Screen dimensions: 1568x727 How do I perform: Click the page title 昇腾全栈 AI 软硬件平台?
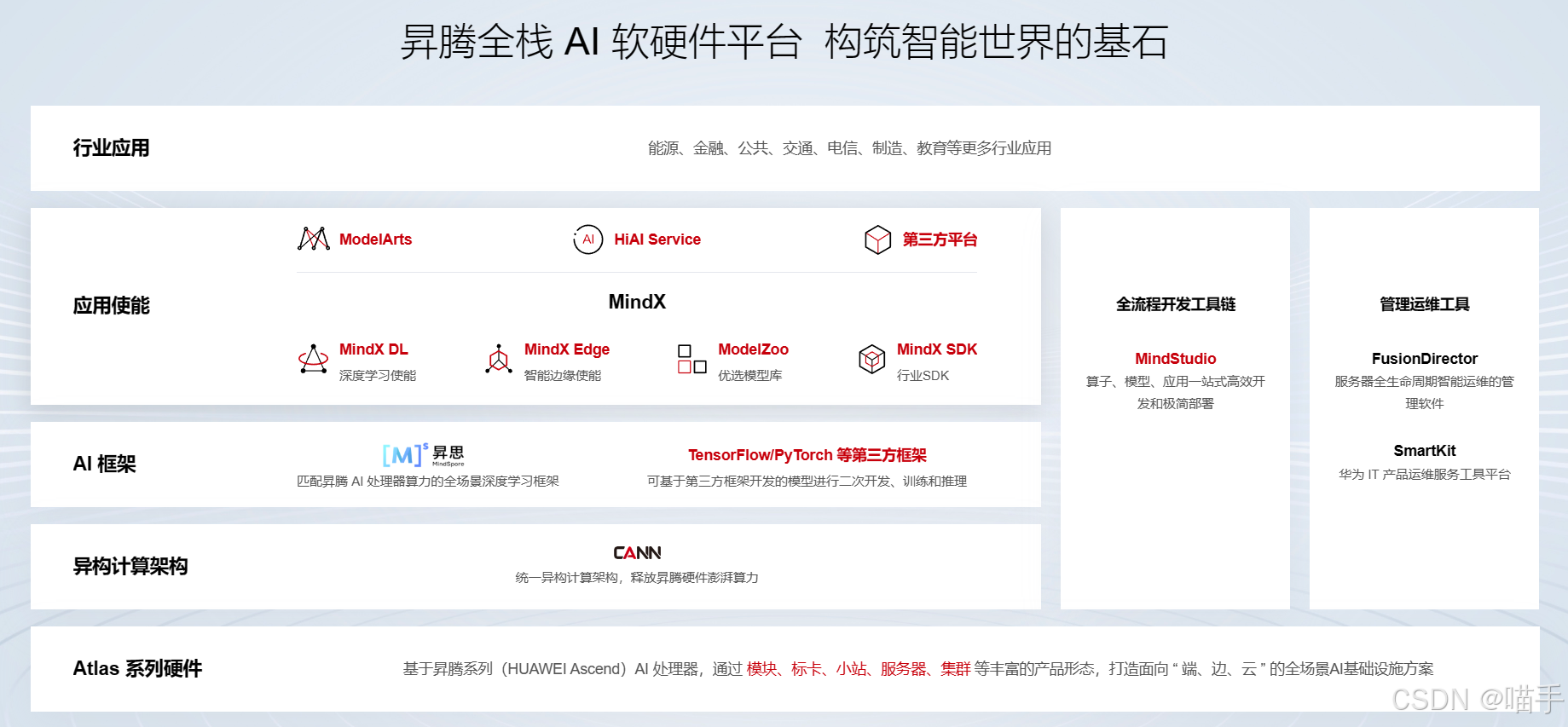tap(601, 42)
